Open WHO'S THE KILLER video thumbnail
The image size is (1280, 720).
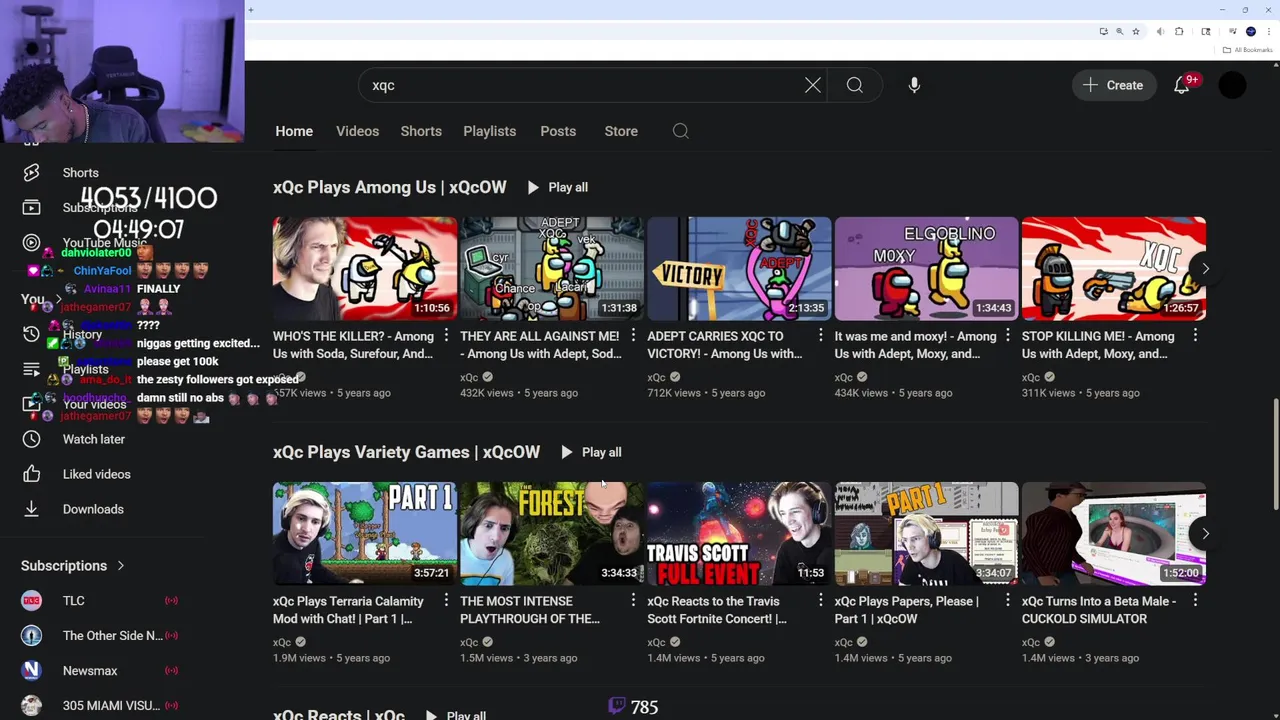click(365, 268)
